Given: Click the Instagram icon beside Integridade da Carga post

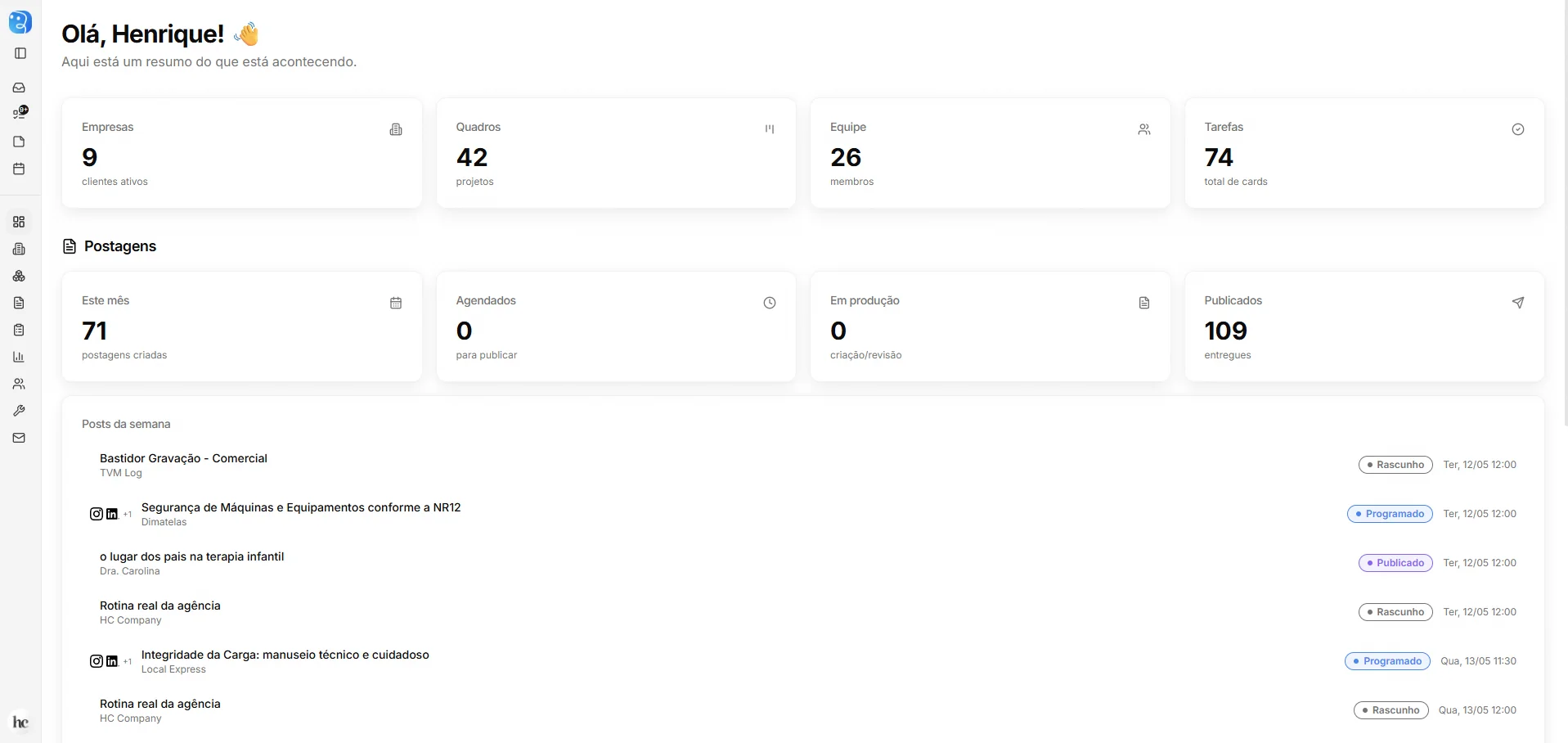Looking at the screenshot, I should [97, 661].
